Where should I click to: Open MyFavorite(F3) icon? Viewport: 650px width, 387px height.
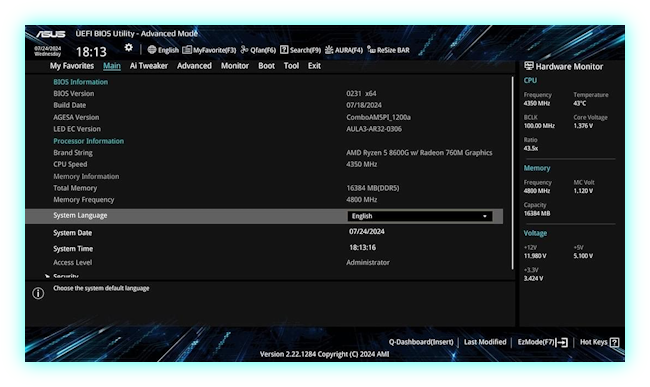187,50
